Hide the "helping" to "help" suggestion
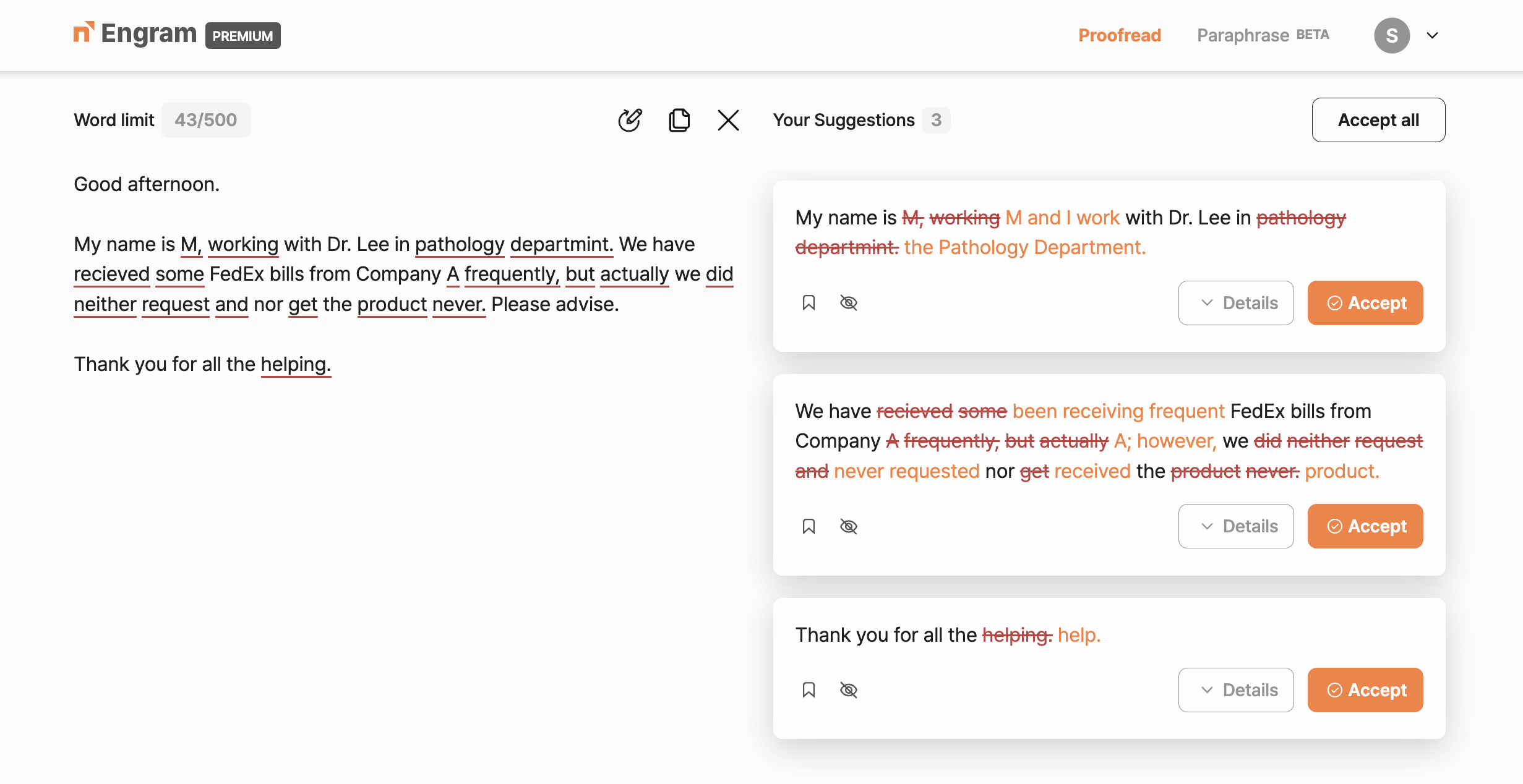1523x784 pixels. point(849,690)
